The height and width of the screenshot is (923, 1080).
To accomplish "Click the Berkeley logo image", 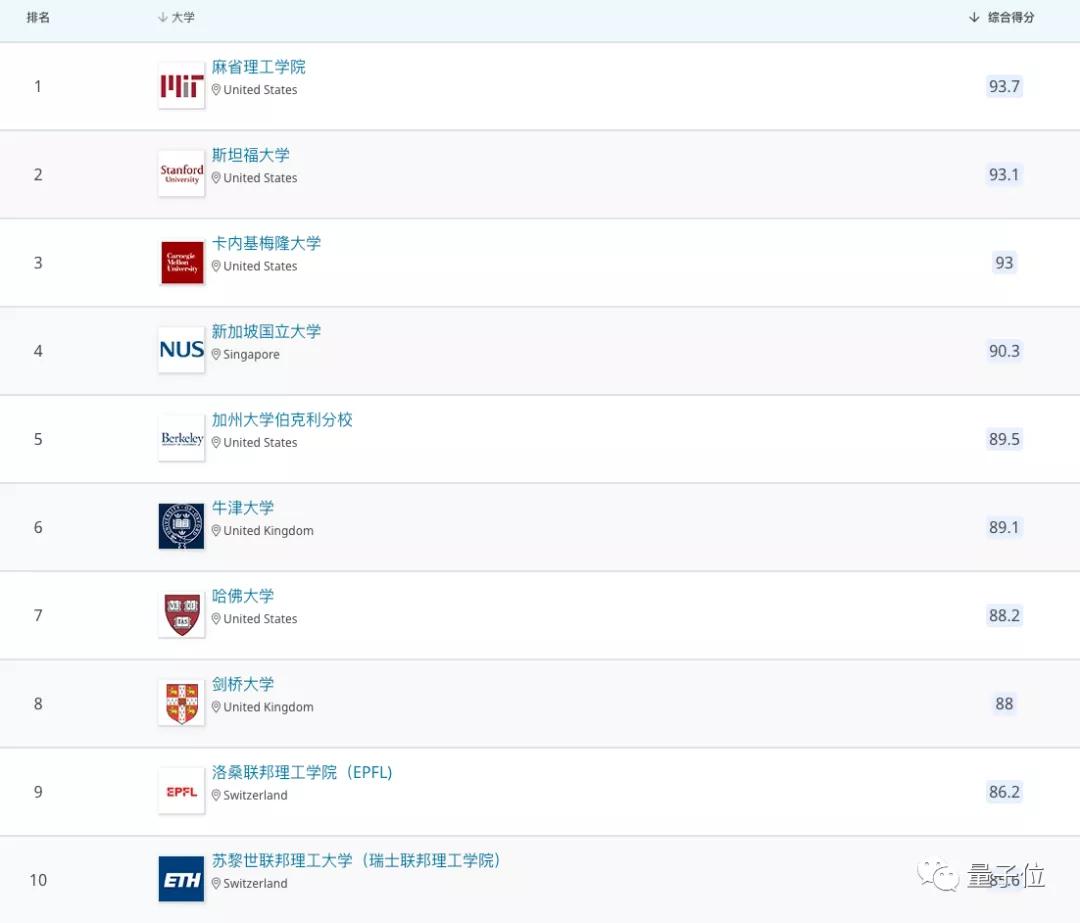I will click(x=181, y=438).
